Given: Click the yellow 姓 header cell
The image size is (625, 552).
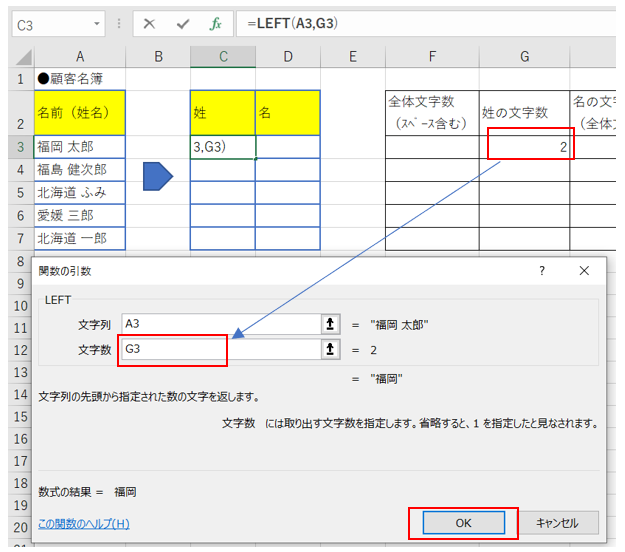Looking at the screenshot, I should (222, 114).
